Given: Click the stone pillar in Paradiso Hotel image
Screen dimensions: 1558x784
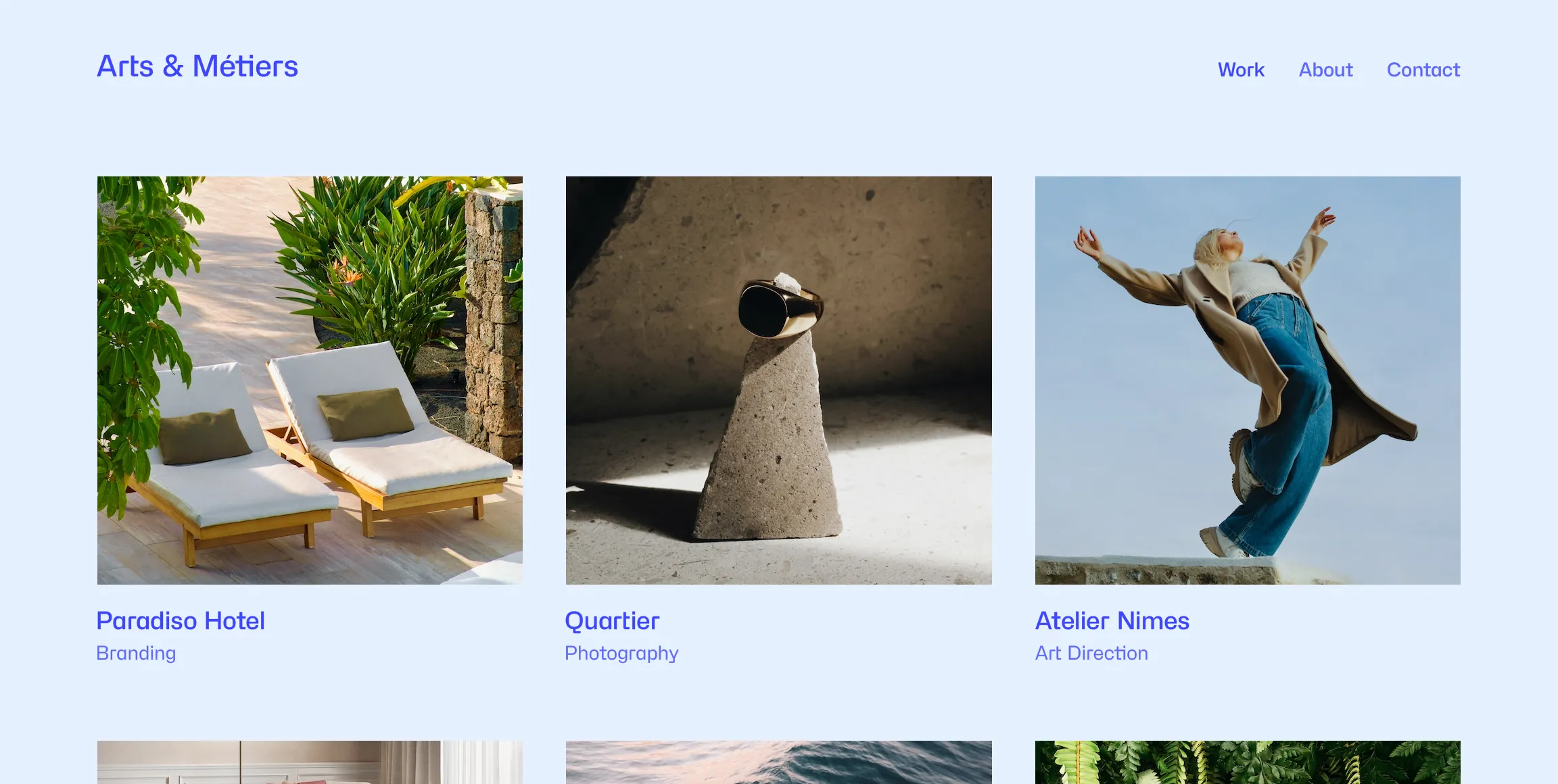Looking at the screenshot, I should (x=494, y=324).
